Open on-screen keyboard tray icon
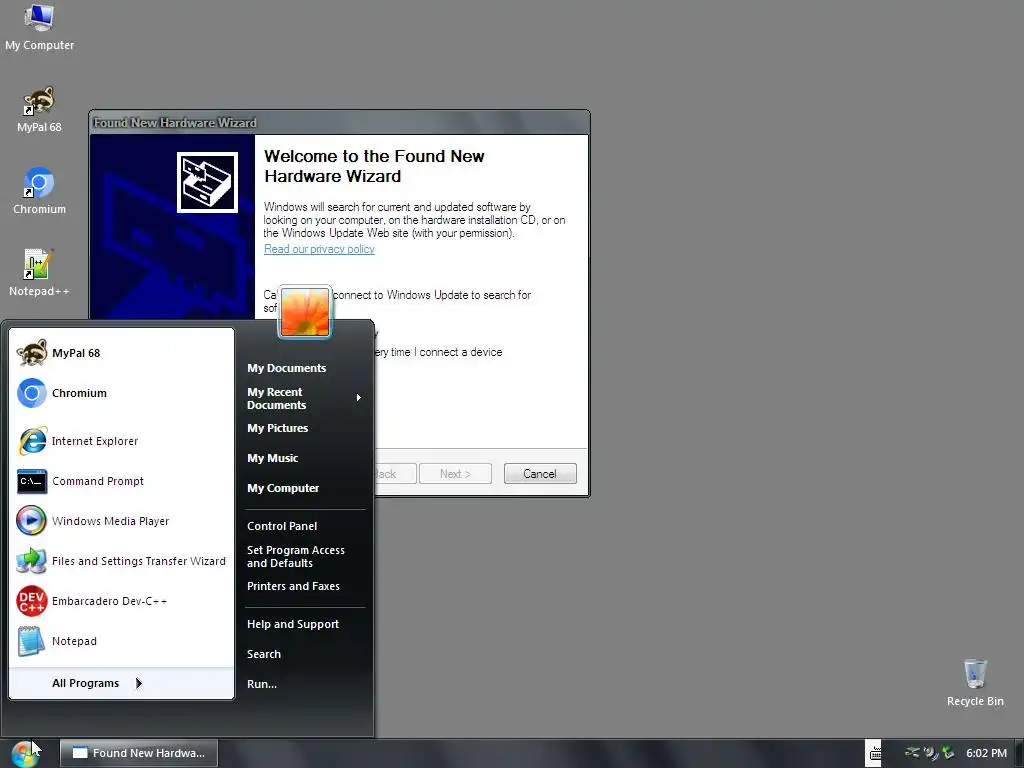 [874, 753]
